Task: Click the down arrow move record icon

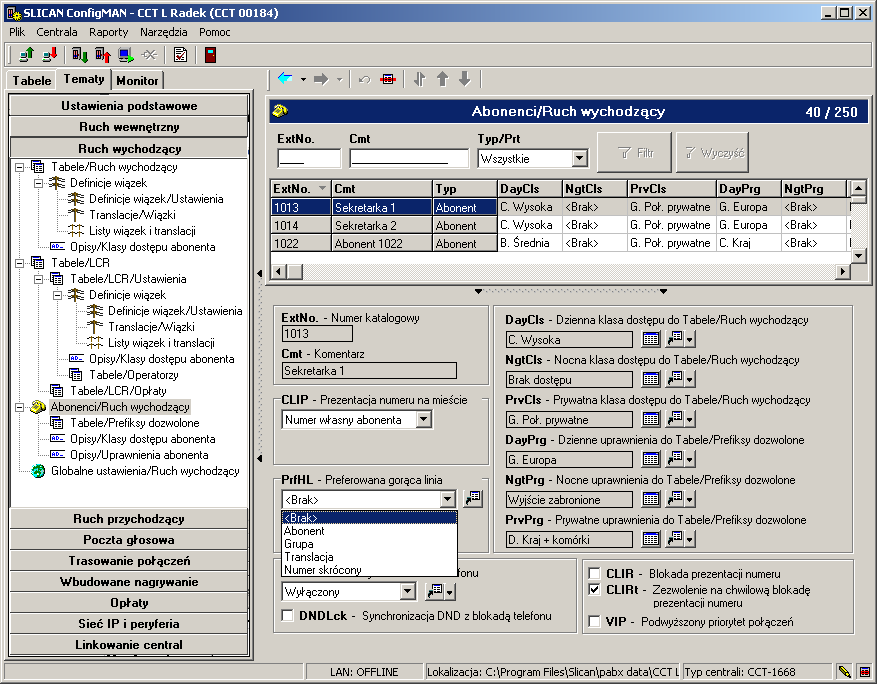Action: pyautogui.click(x=465, y=79)
